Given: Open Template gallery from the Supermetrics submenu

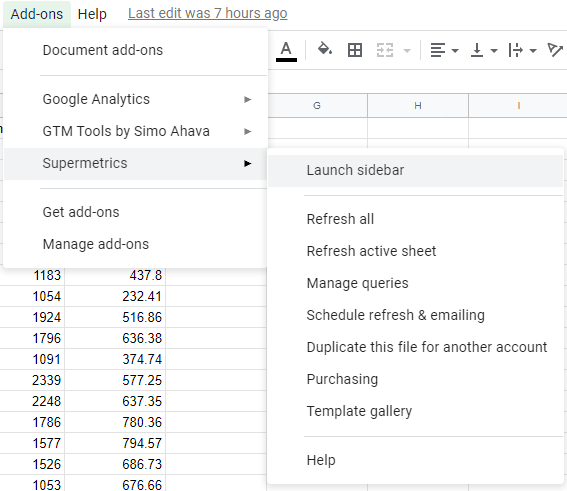Looking at the screenshot, I should coord(415,411).
